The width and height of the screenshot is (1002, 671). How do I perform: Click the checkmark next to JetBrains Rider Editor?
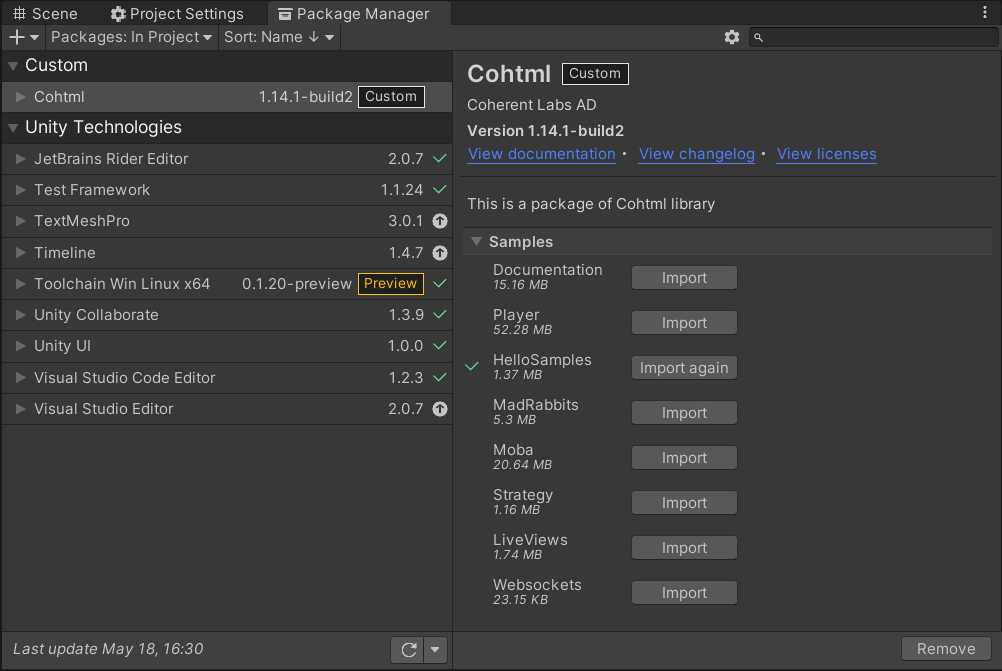pos(440,158)
